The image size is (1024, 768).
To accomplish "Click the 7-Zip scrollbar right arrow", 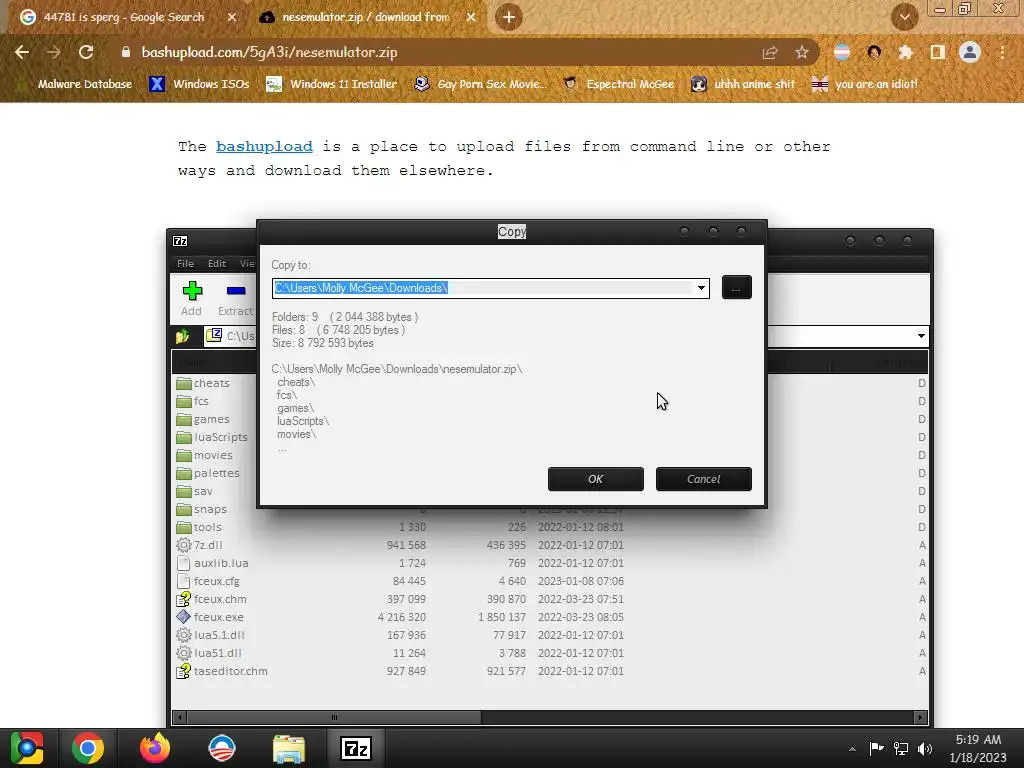I will point(920,717).
